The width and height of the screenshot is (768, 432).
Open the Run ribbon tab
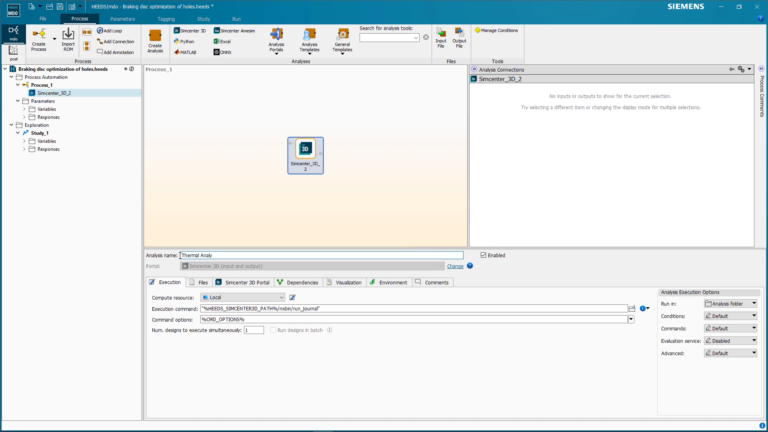[236, 19]
